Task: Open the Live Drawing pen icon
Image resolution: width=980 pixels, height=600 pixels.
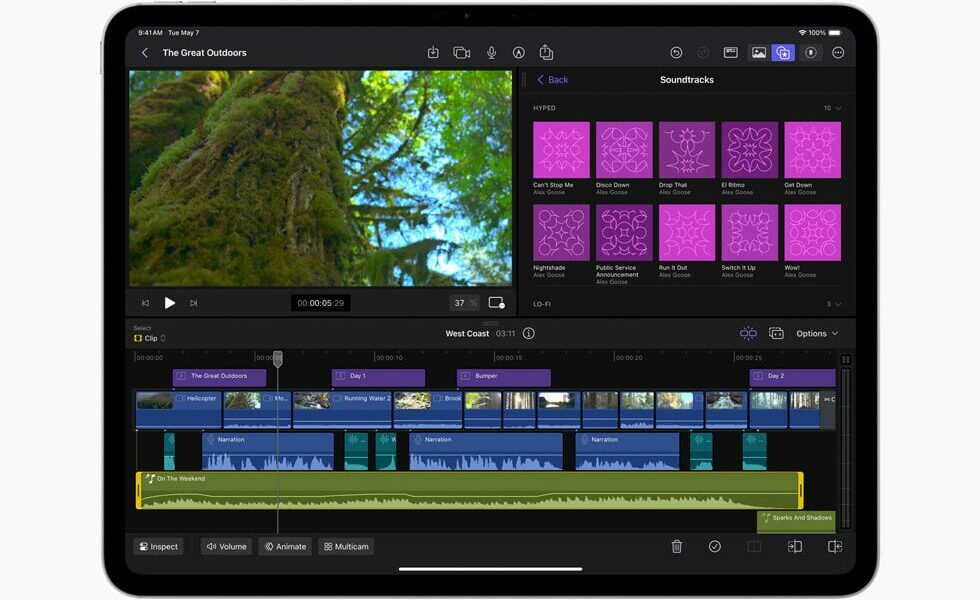Action: click(519, 53)
